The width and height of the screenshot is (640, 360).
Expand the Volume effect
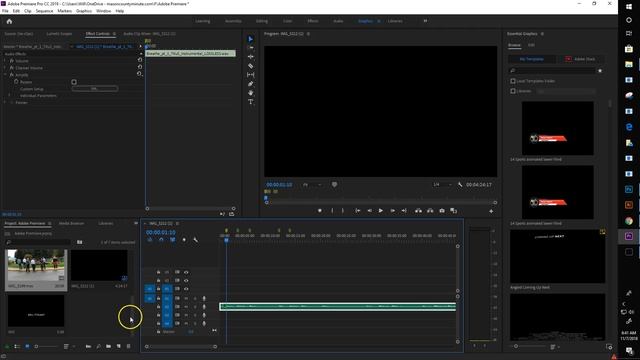(x=5, y=61)
